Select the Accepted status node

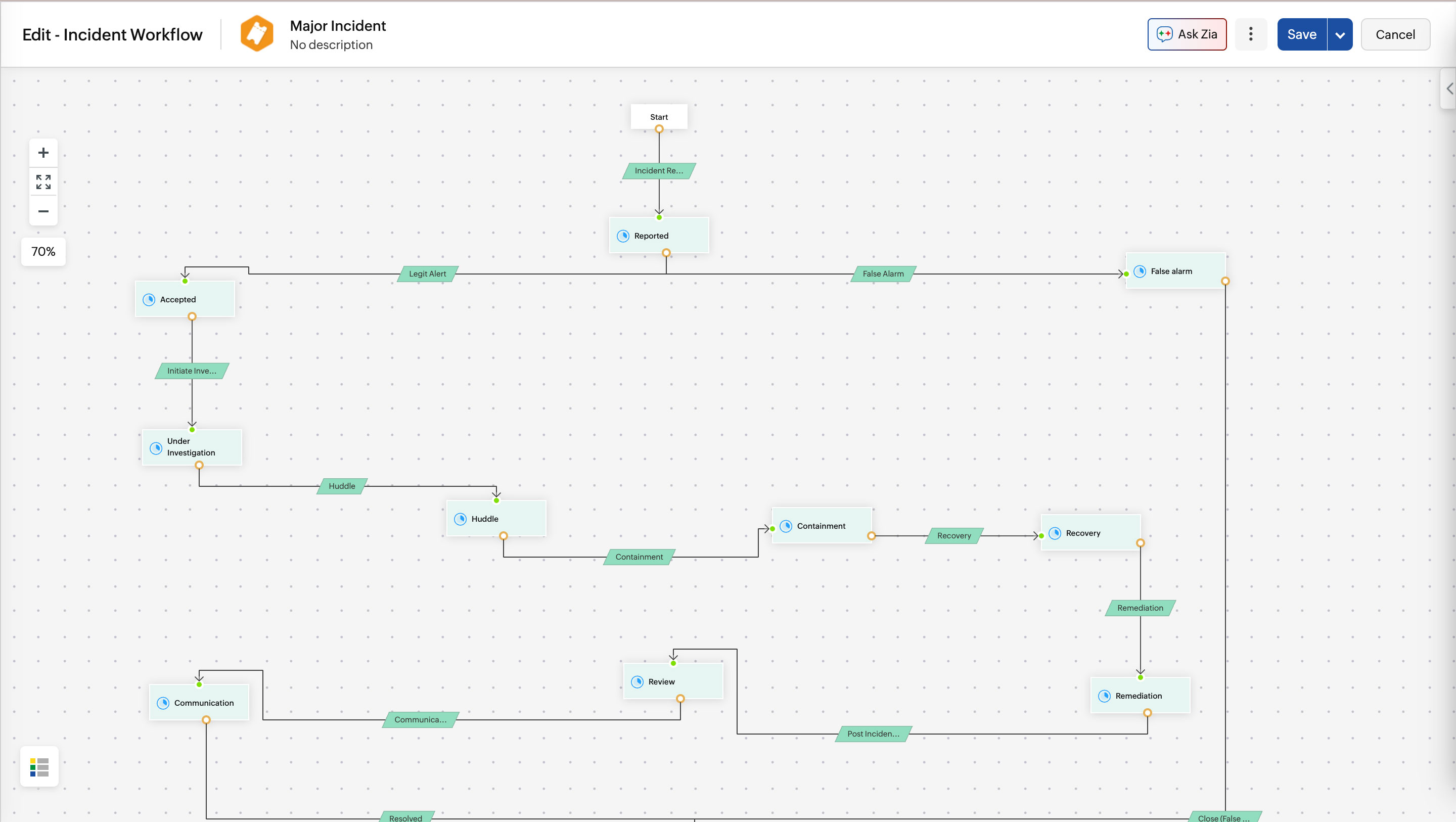[185, 299]
